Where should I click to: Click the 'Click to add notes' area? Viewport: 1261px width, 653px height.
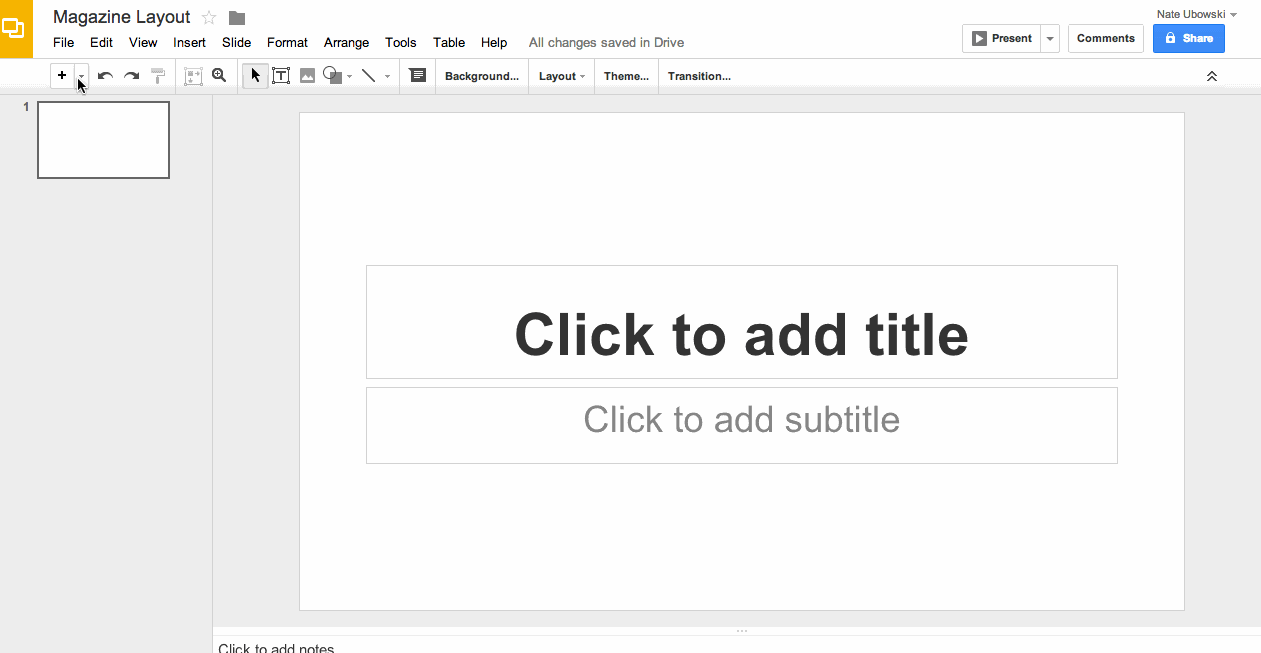pos(276,647)
